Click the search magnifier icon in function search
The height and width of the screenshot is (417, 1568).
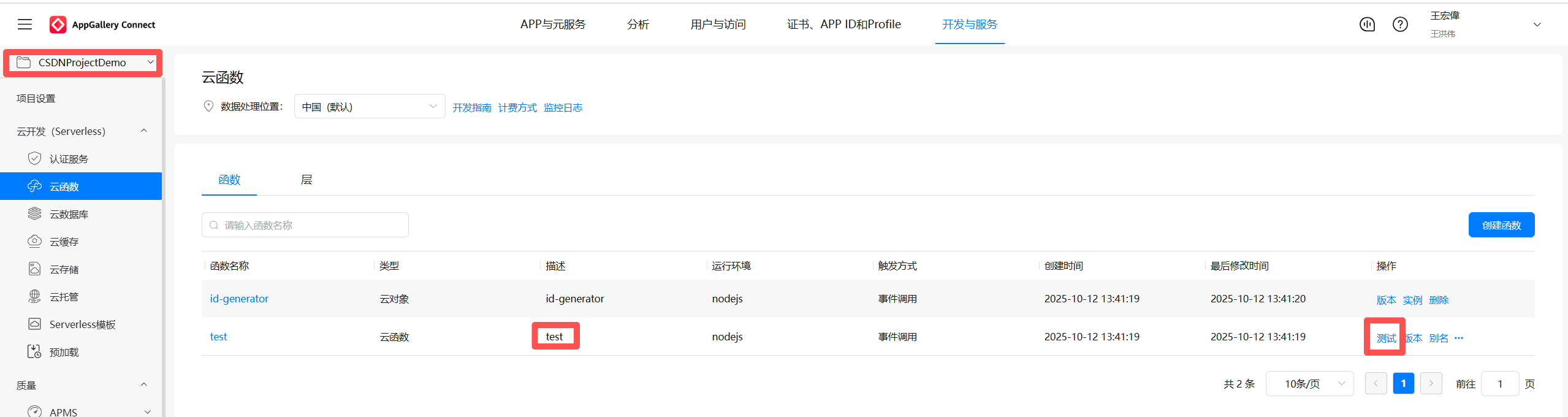pos(214,225)
